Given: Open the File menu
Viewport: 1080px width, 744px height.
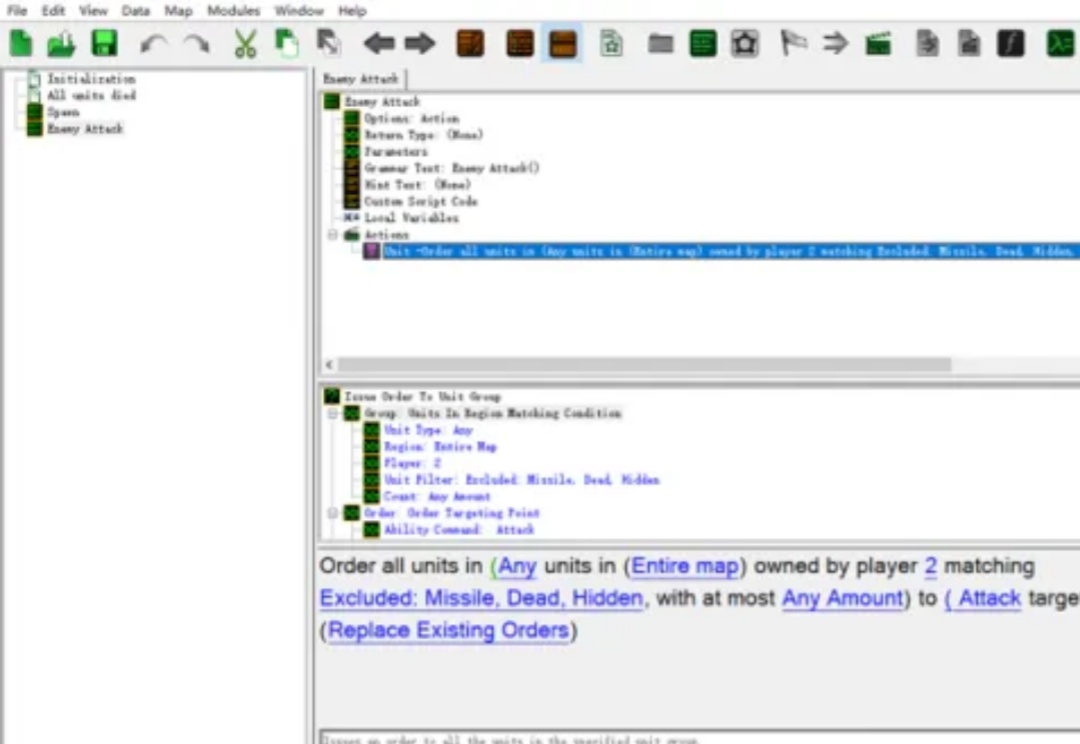Looking at the screenshot, I should 17,10.
